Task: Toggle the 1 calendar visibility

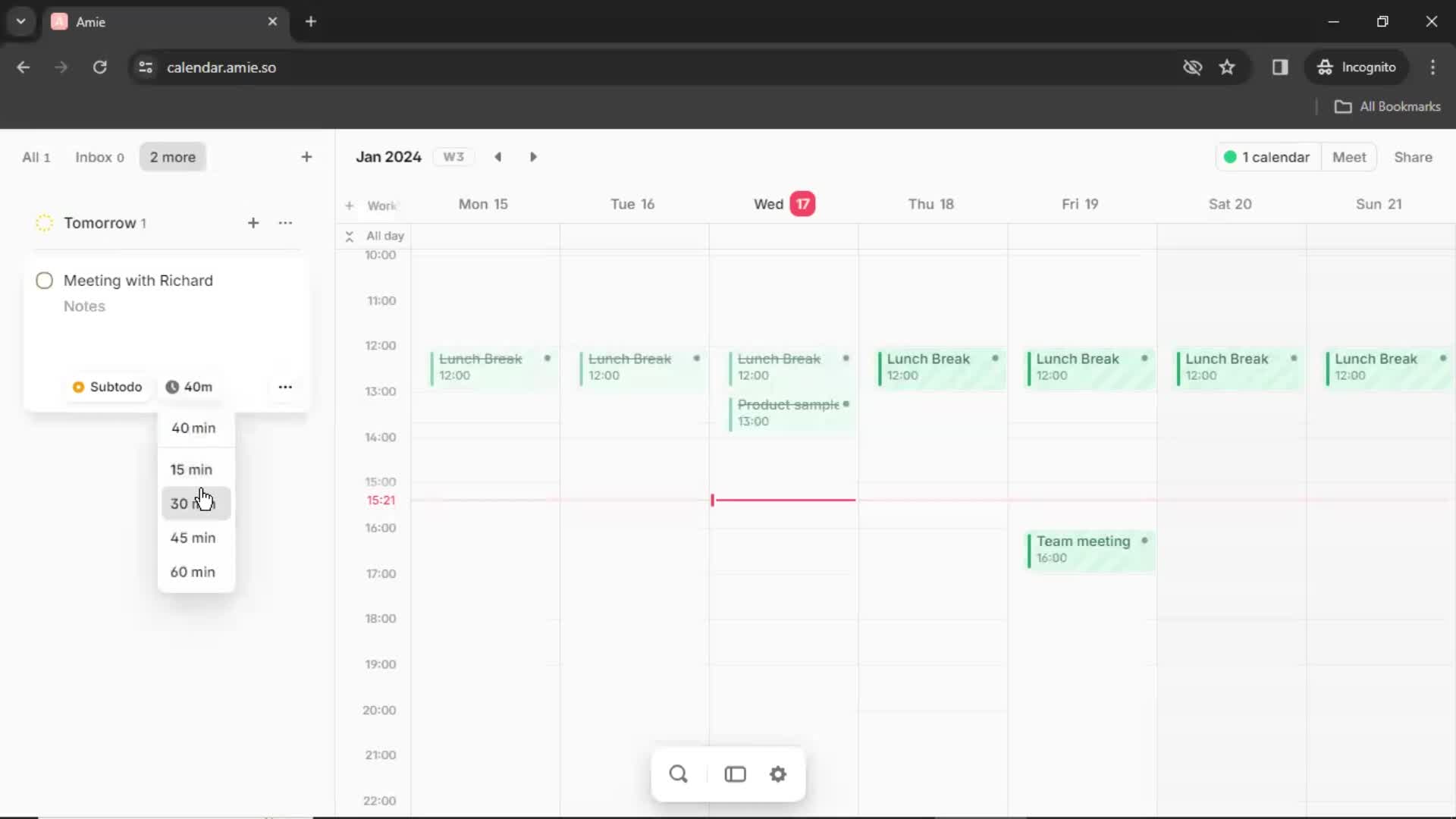Action: (1265, 157)
